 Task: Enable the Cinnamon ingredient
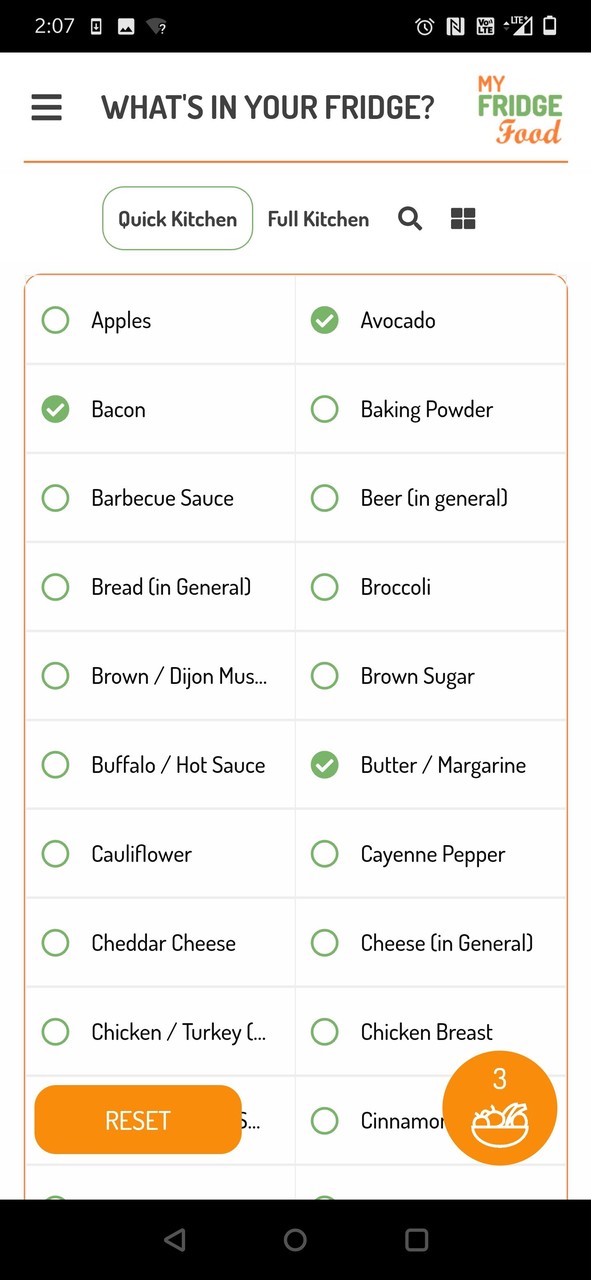[324, 1120]
